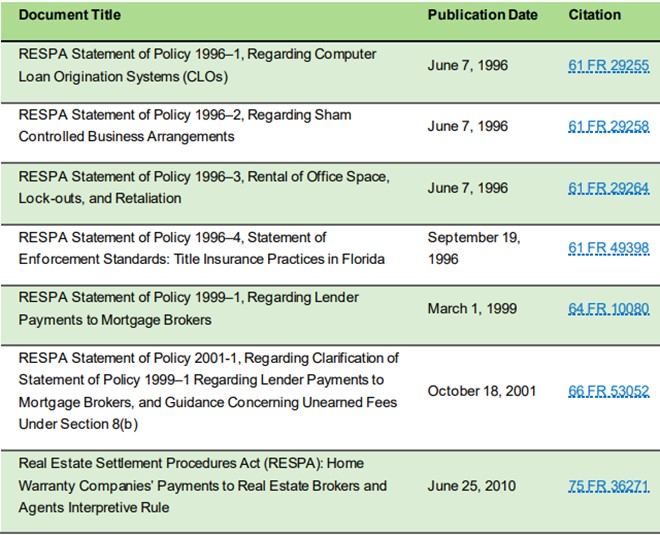Screen dimensions: 660x535
Task: Click the 1999–1 Lender Payments to Mortgage Brokers title
Action: [188, 308]
